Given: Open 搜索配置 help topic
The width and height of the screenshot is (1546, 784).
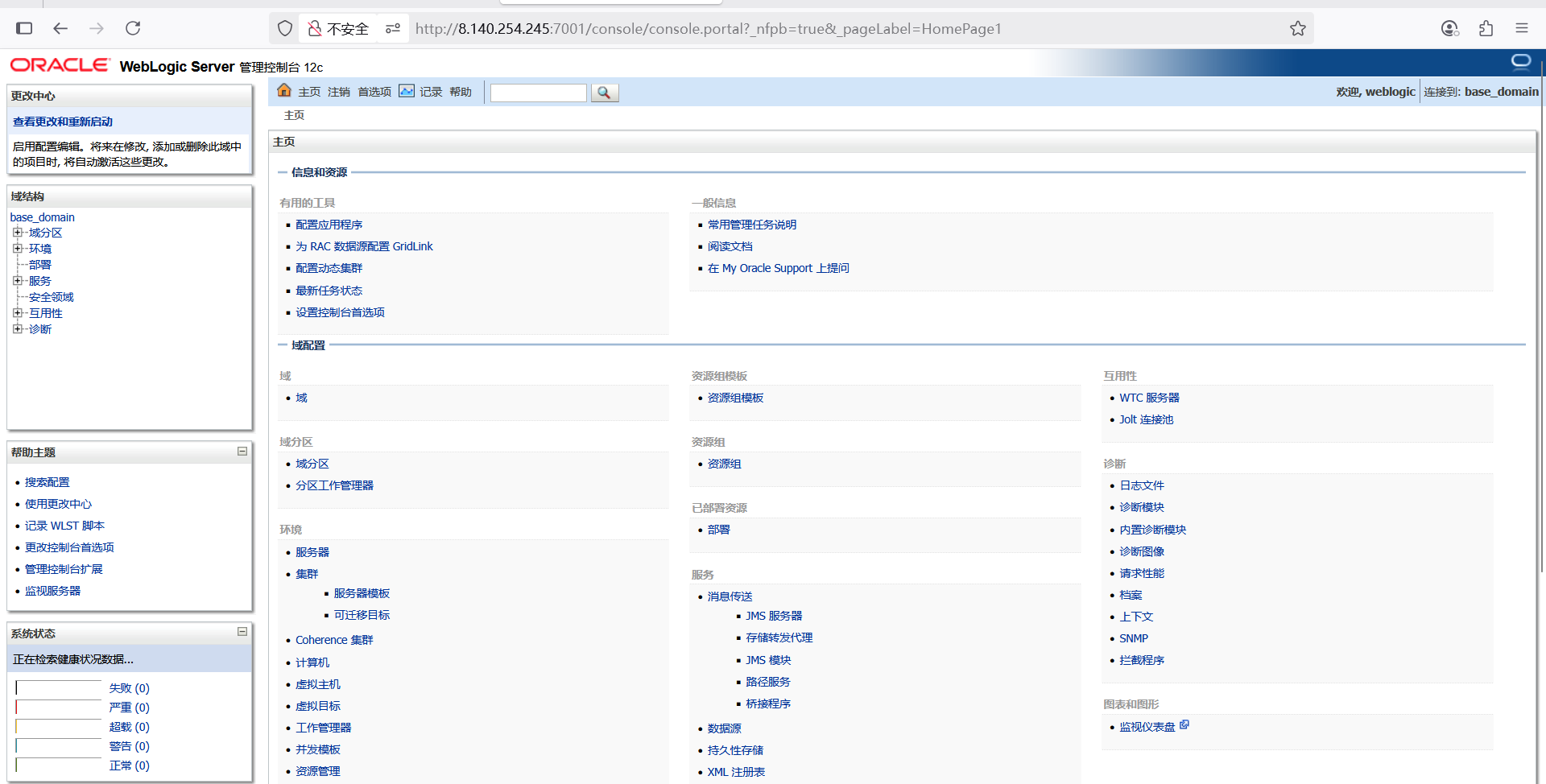Looking at the screenshot, I should pyautogui.click(x=47, y=482).
